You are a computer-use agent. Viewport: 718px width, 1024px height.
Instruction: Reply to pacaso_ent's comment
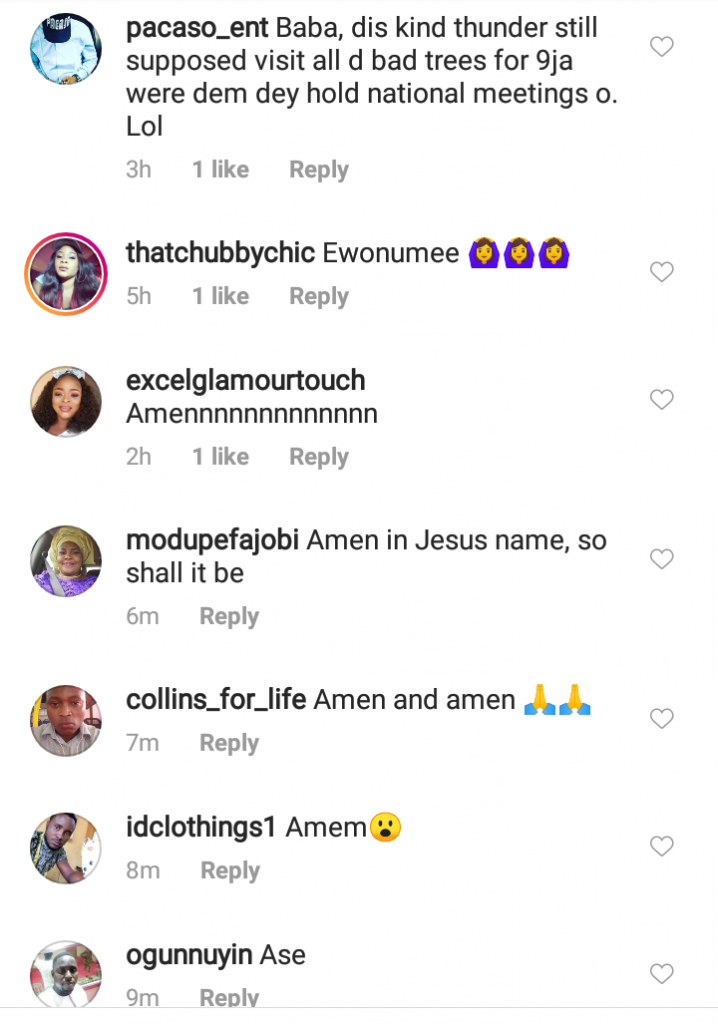pyautogui.click(x=319, y=170)
